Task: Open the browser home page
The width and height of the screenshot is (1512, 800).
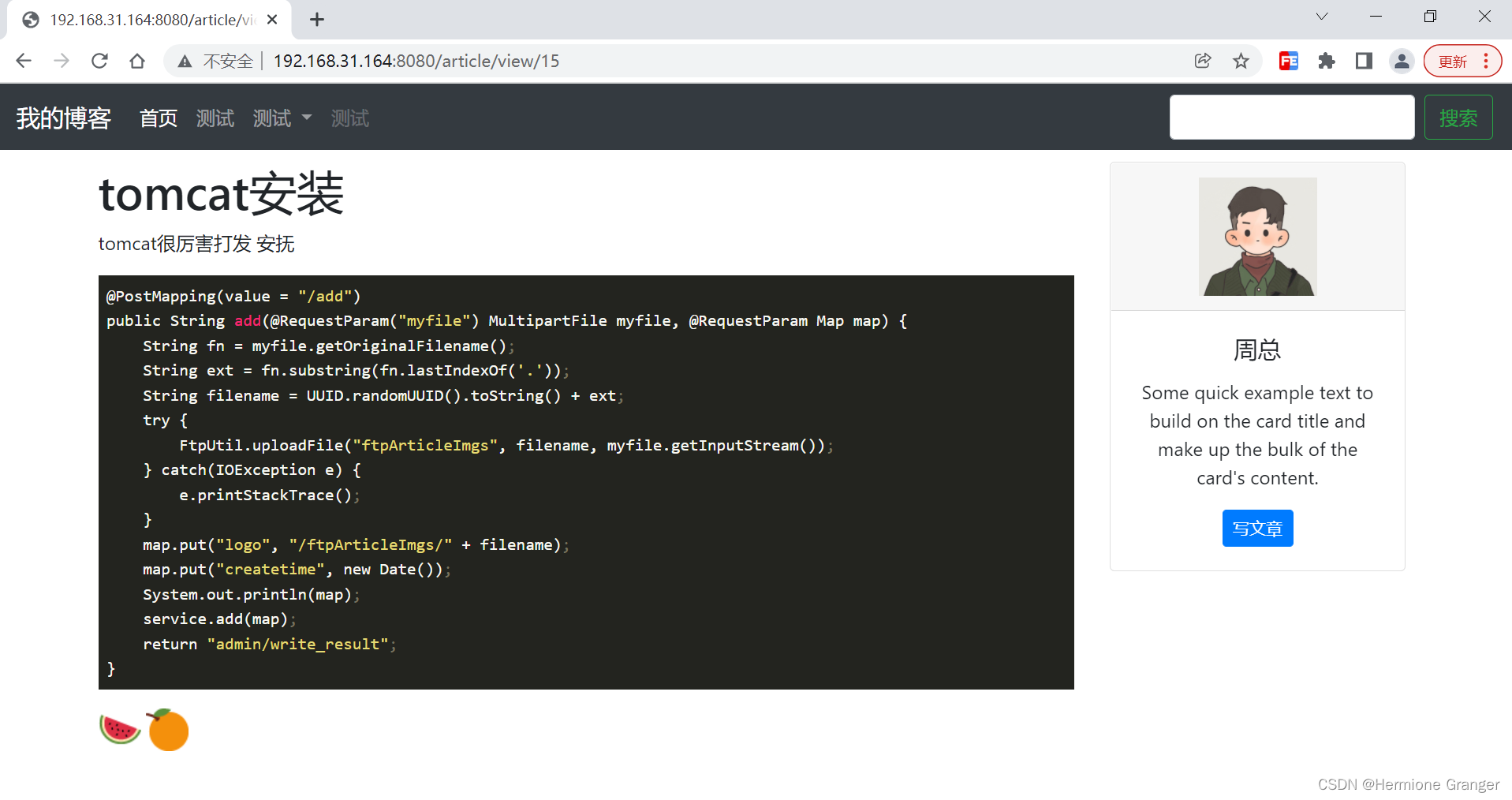Action: pos(137,61)
